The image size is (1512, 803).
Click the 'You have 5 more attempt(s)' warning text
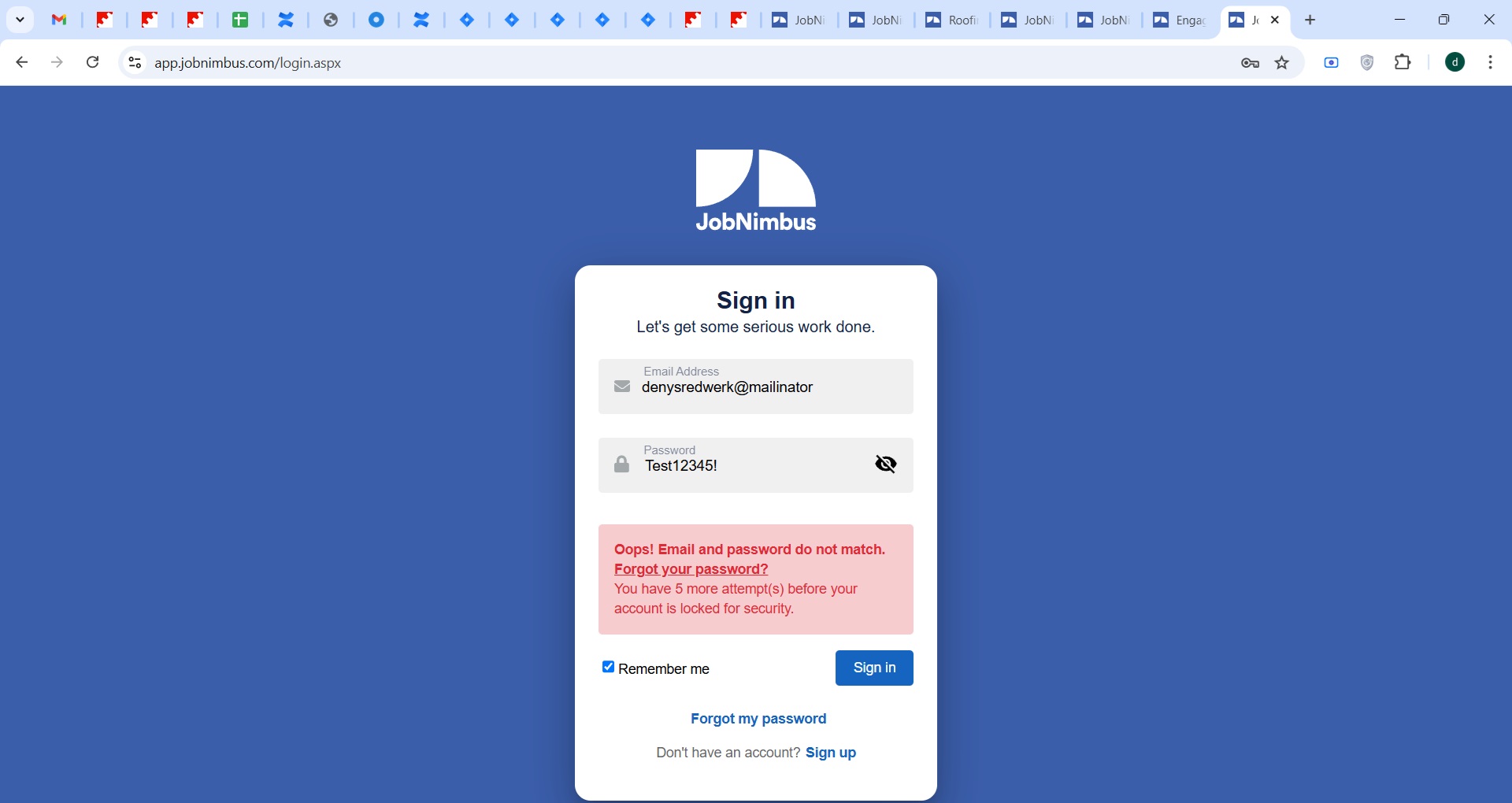(736, 598)
